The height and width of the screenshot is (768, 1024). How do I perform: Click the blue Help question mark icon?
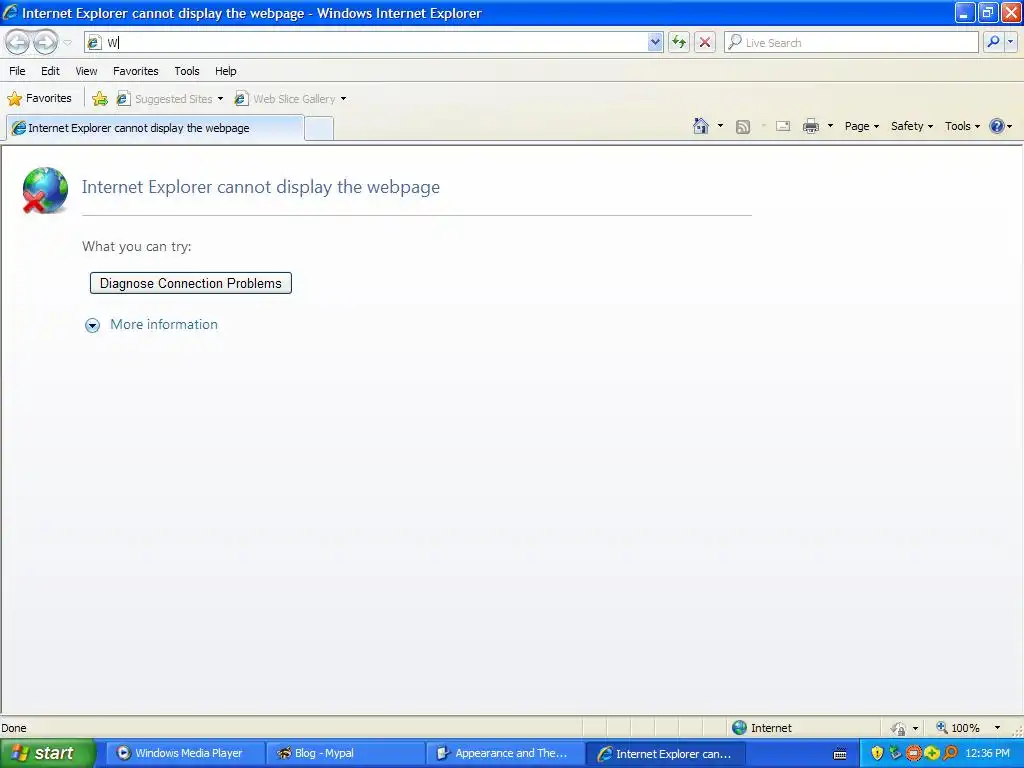tap(997, 126)
